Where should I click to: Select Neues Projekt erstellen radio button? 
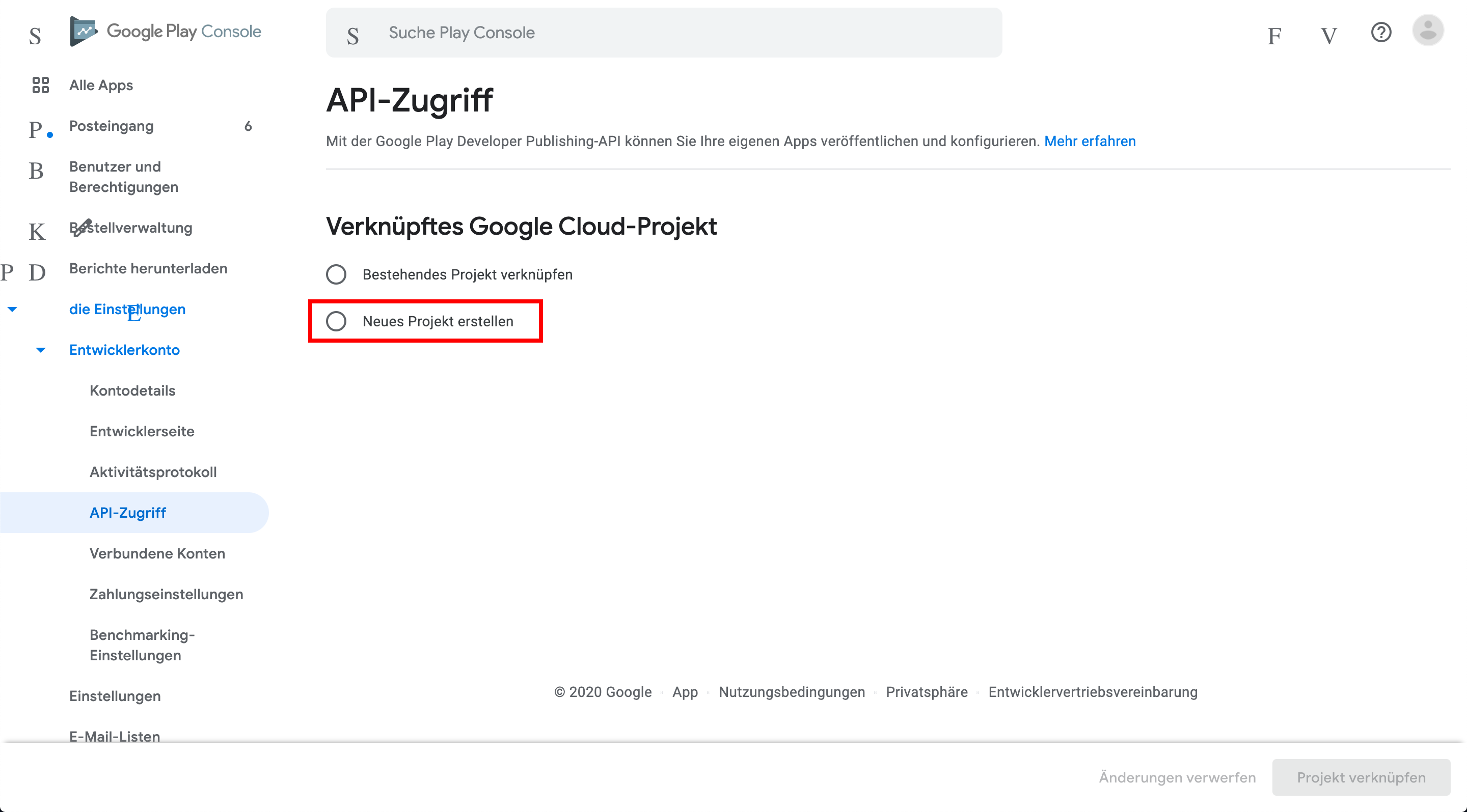point(336,322)
